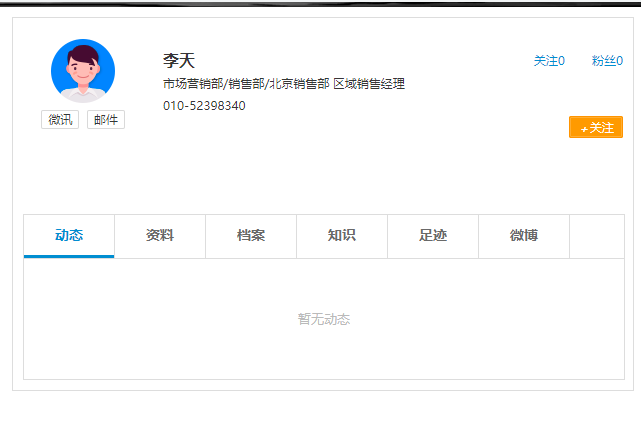This screenshot has width=641, height=437.
Task: Click the 区域销售经理 job title text
Action: [x=369, y=84]
